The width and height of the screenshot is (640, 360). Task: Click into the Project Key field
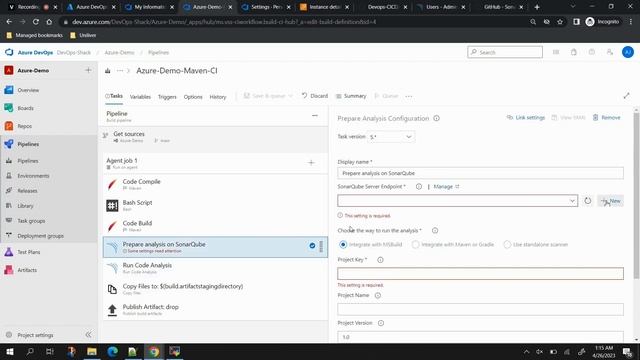(480, 273)
